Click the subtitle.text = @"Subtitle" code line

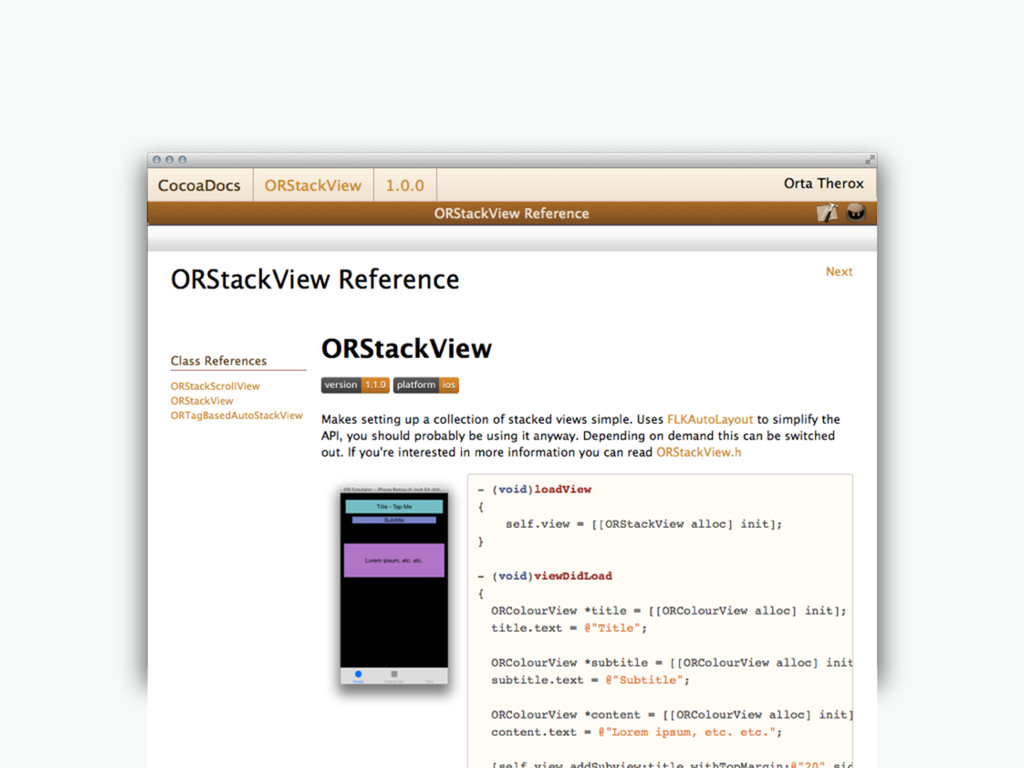pos(590,680)
